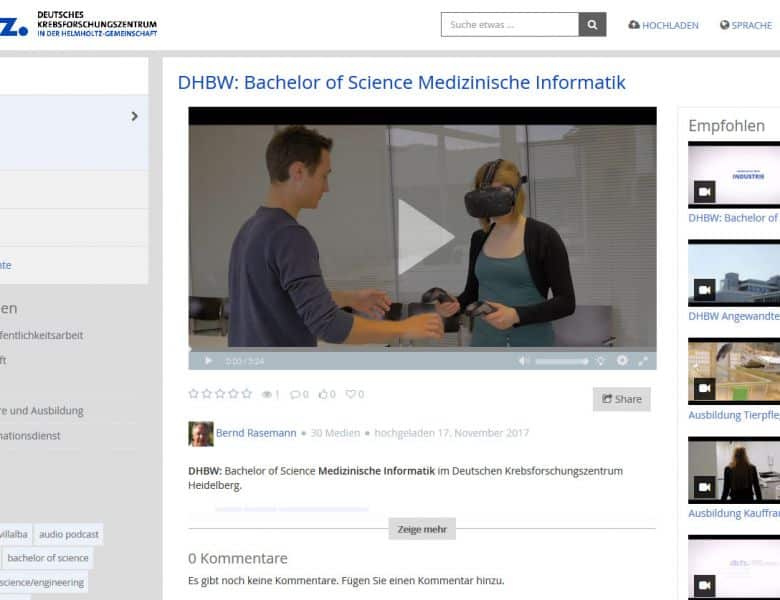Open 'Ausbildung Kauffra' recommended video link
780x600 pixels.
[x=734, y=513]
